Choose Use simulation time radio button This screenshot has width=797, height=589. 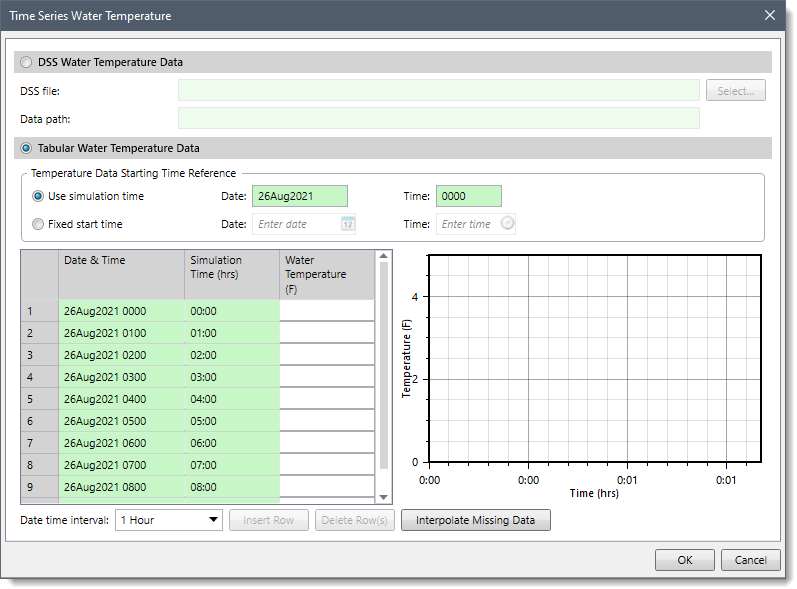coord(38,196)
